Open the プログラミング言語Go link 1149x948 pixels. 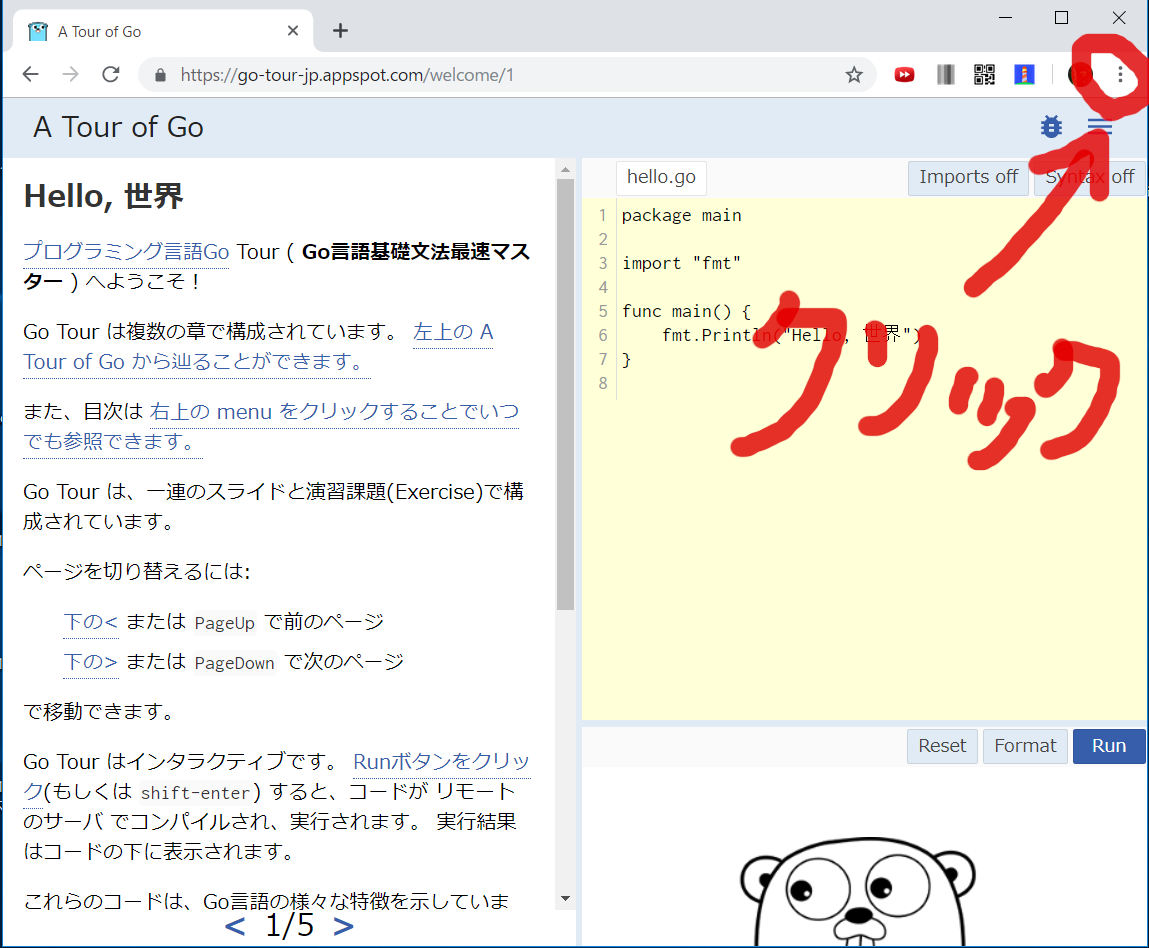tap(126, 252)
